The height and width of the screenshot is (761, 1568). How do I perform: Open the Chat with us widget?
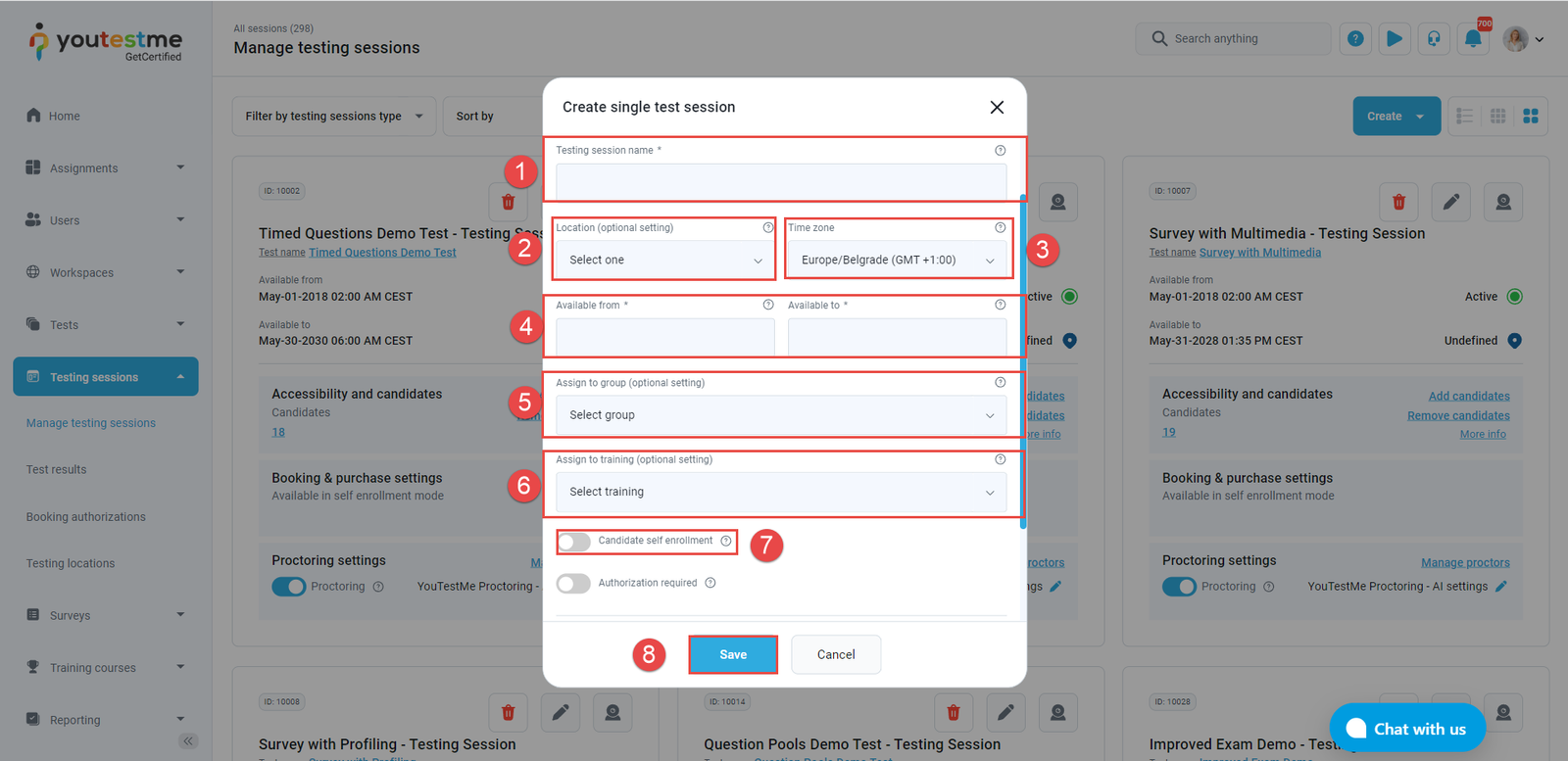1407,728
